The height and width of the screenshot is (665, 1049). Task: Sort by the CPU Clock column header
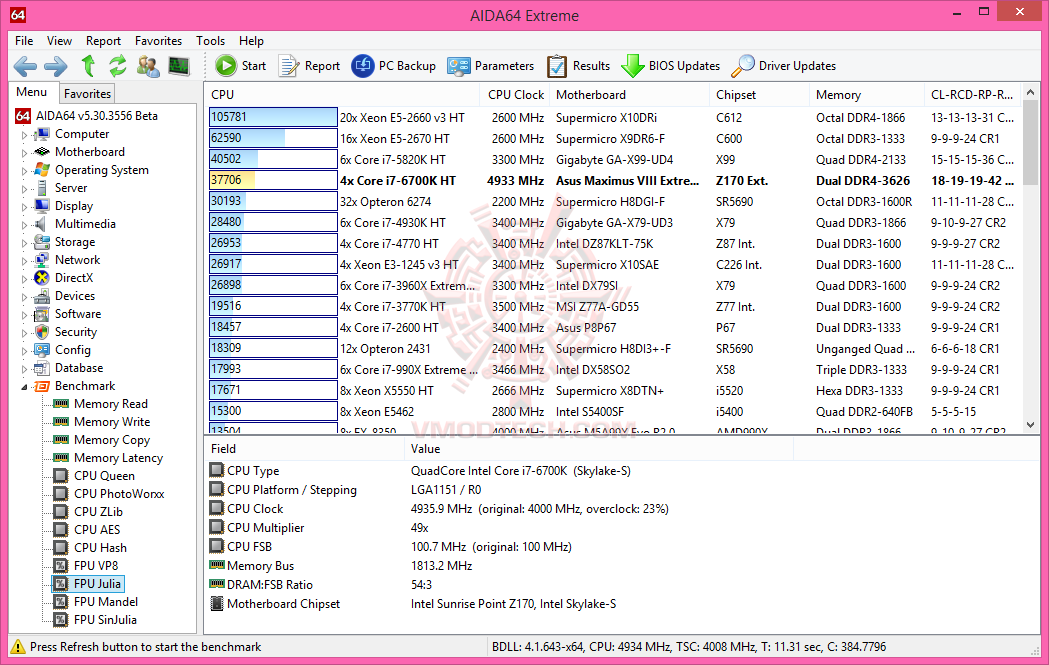[515, 95]
